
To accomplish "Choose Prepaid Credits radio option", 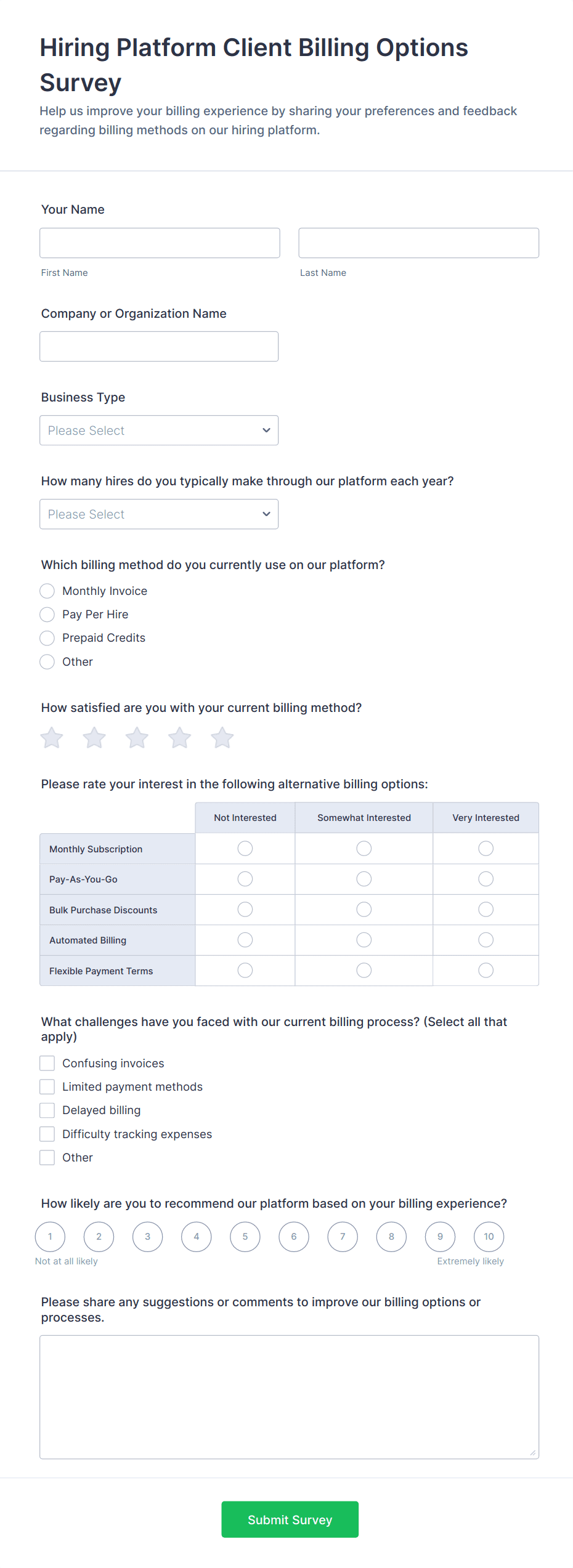I will 47,638.
